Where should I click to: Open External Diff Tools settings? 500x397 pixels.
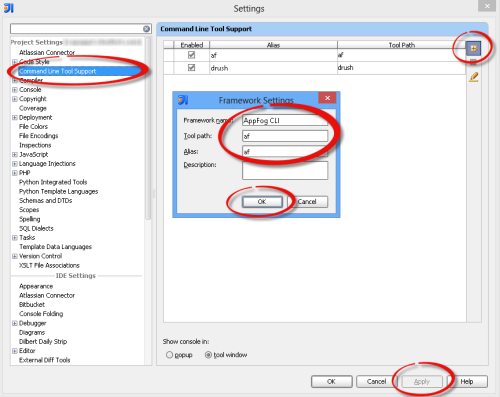pyautogui.click(x=45, y=360)
